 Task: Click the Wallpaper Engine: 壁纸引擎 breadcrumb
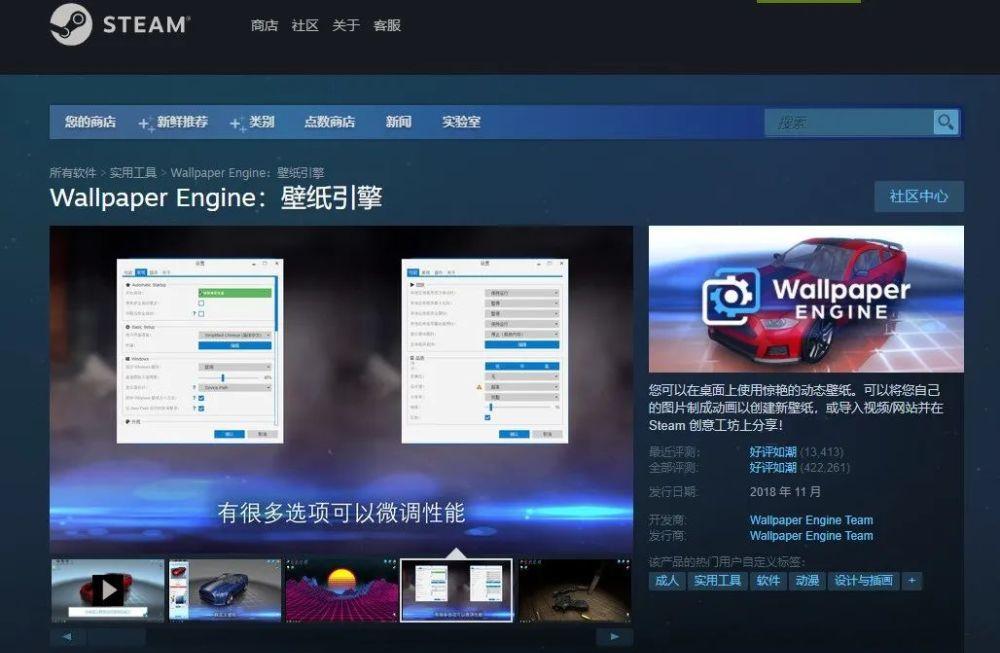[247, 173]
